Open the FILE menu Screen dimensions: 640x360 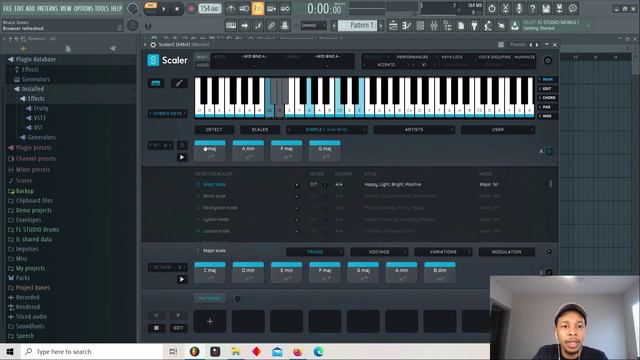[7, 8]
